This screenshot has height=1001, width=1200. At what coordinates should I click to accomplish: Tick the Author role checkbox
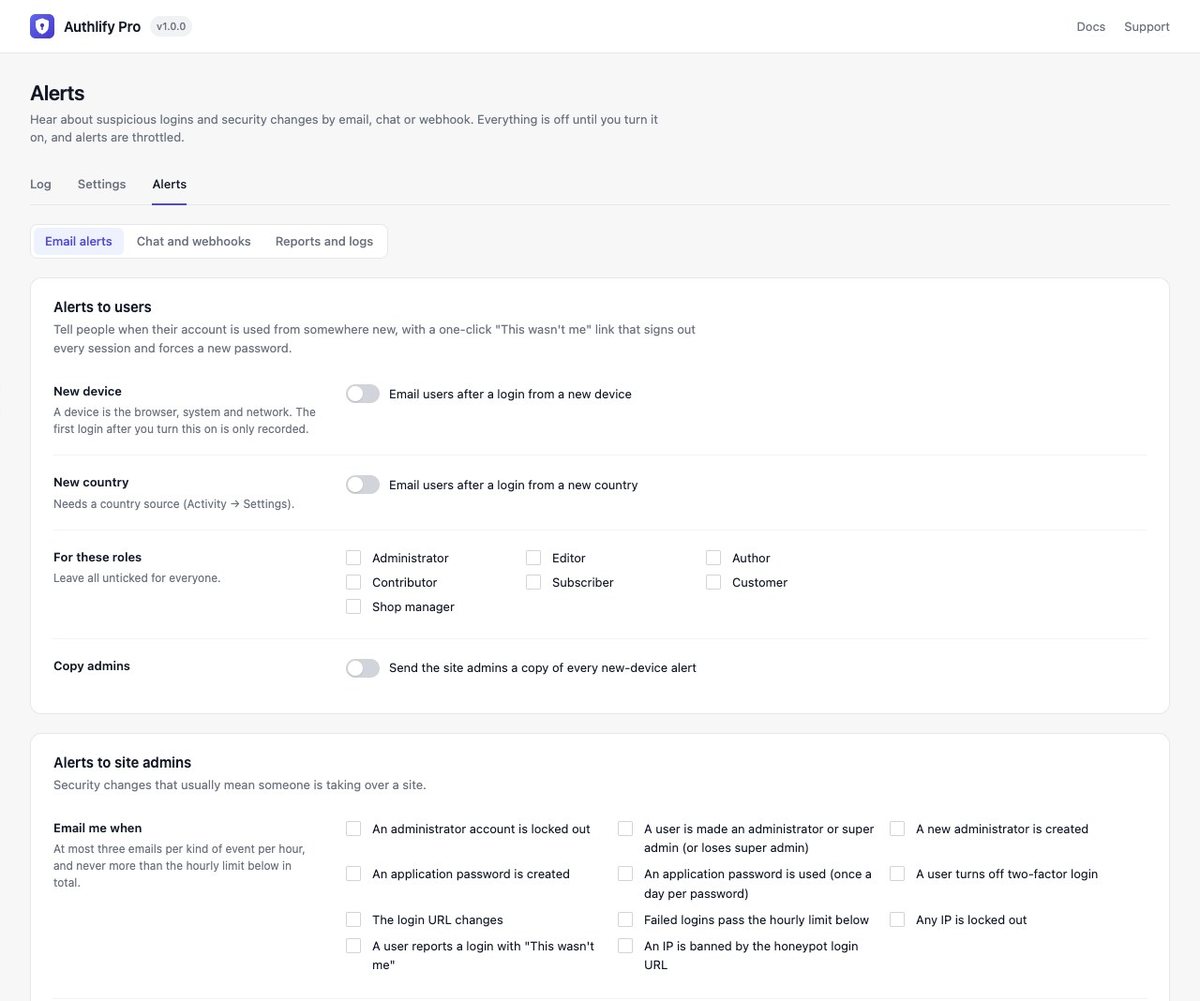point(713,558)
